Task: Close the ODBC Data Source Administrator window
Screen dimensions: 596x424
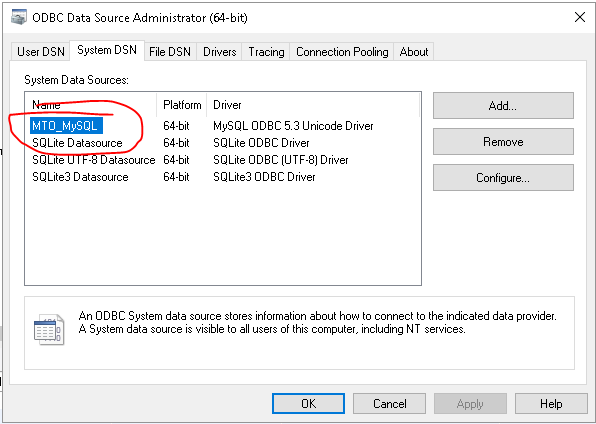Action: pos(580,17)
